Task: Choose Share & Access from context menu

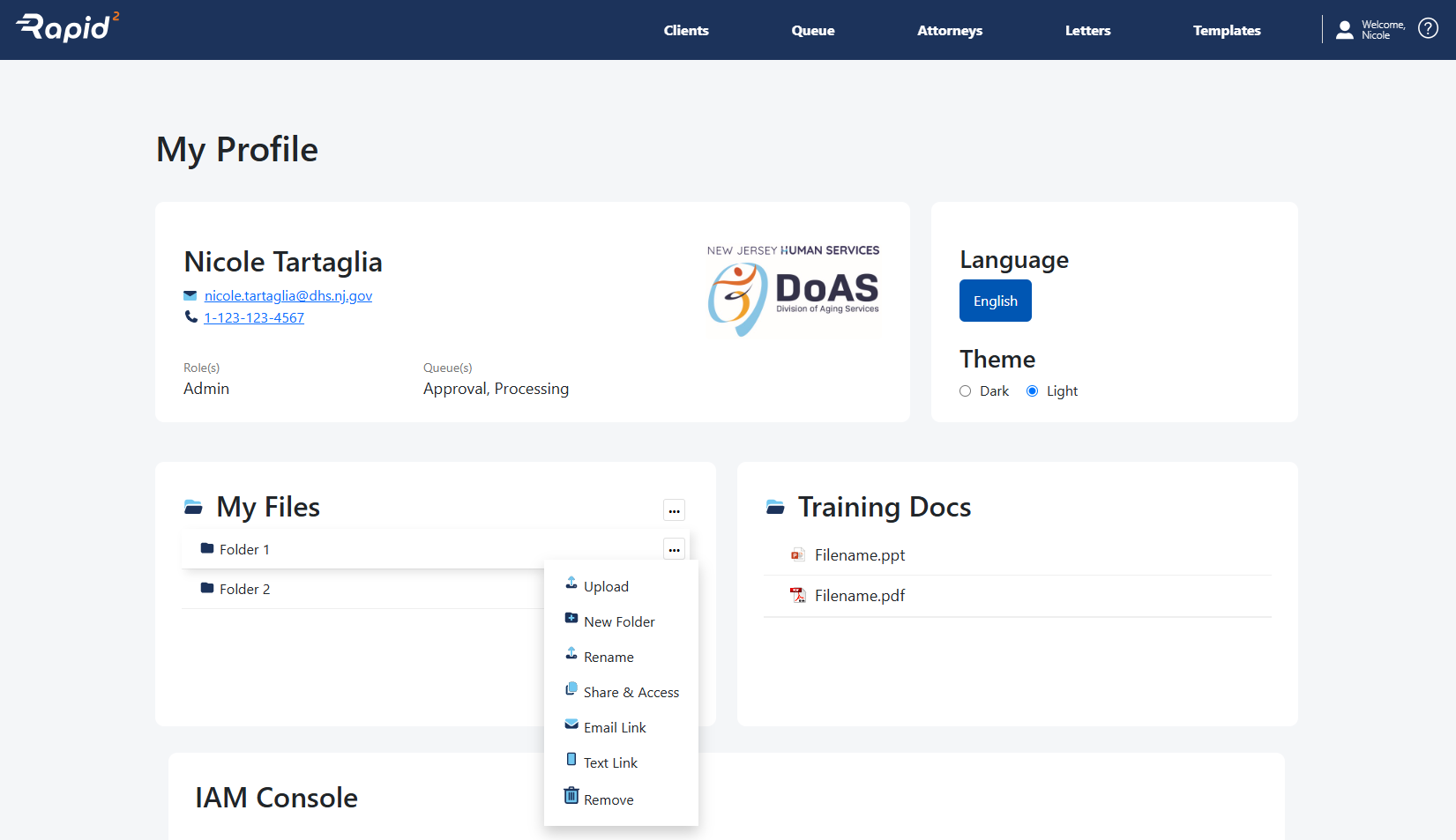Action: coord(631,693)
